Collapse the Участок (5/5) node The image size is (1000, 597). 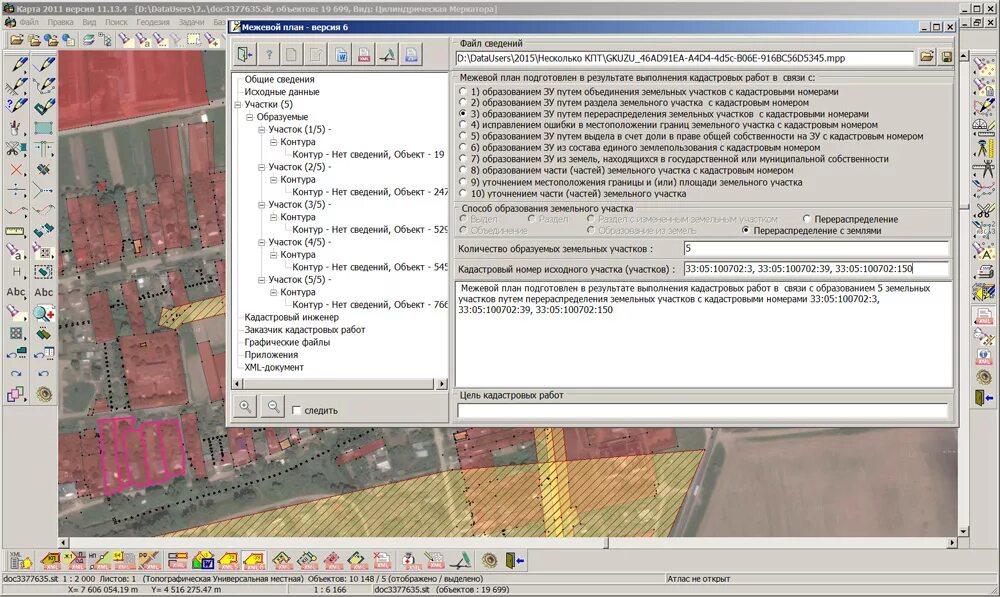coord(261,280)
